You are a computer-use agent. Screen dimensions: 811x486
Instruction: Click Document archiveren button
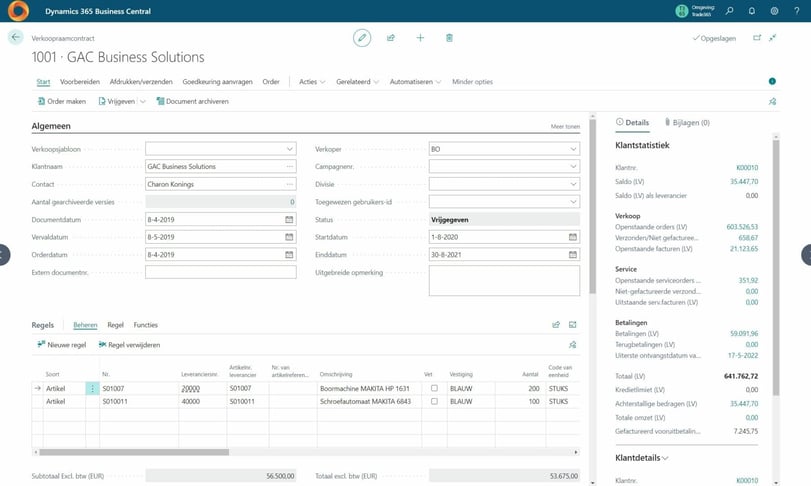192,101
